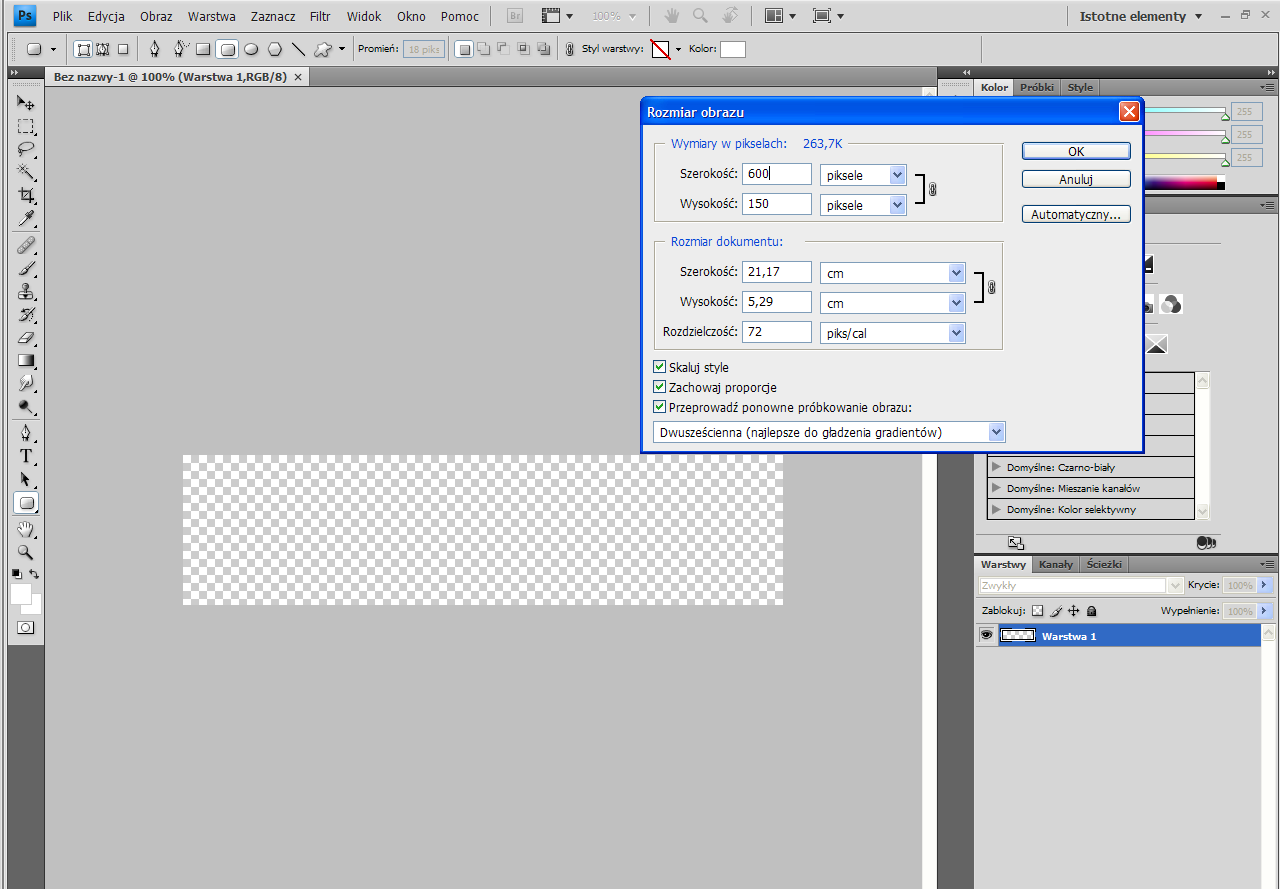Screen dimensions: 1280x889
Task: Select the Dodge tool
Action: coord(26,407)
